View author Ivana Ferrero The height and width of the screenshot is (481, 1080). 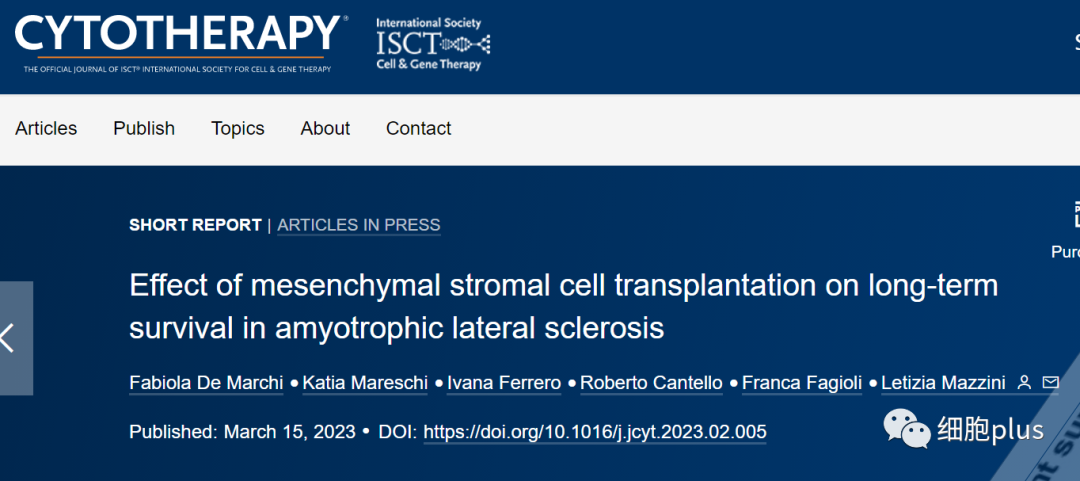pyautogui.click(x=504, y=382)
